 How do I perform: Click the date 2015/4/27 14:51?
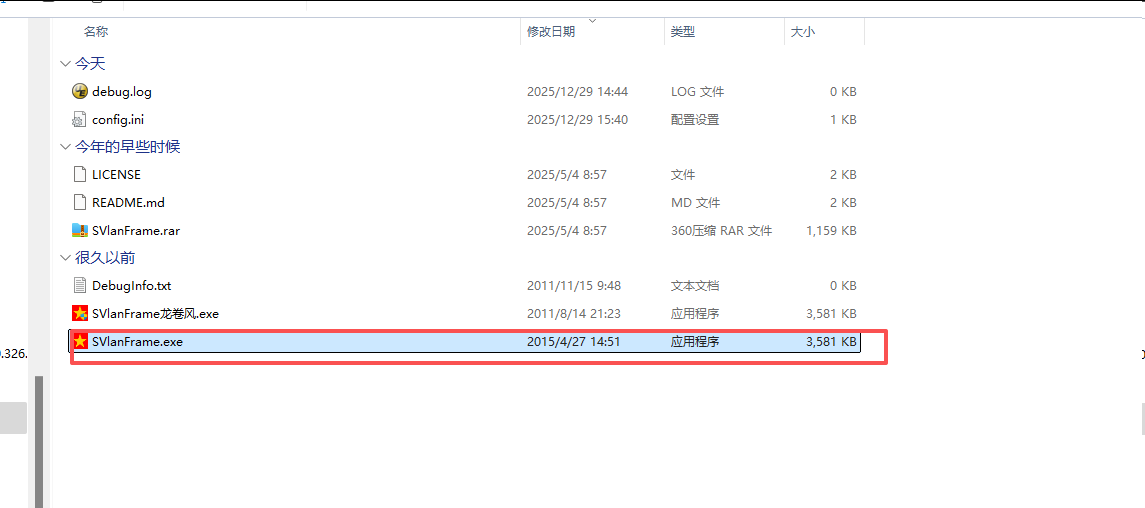(x=574, y=342)
